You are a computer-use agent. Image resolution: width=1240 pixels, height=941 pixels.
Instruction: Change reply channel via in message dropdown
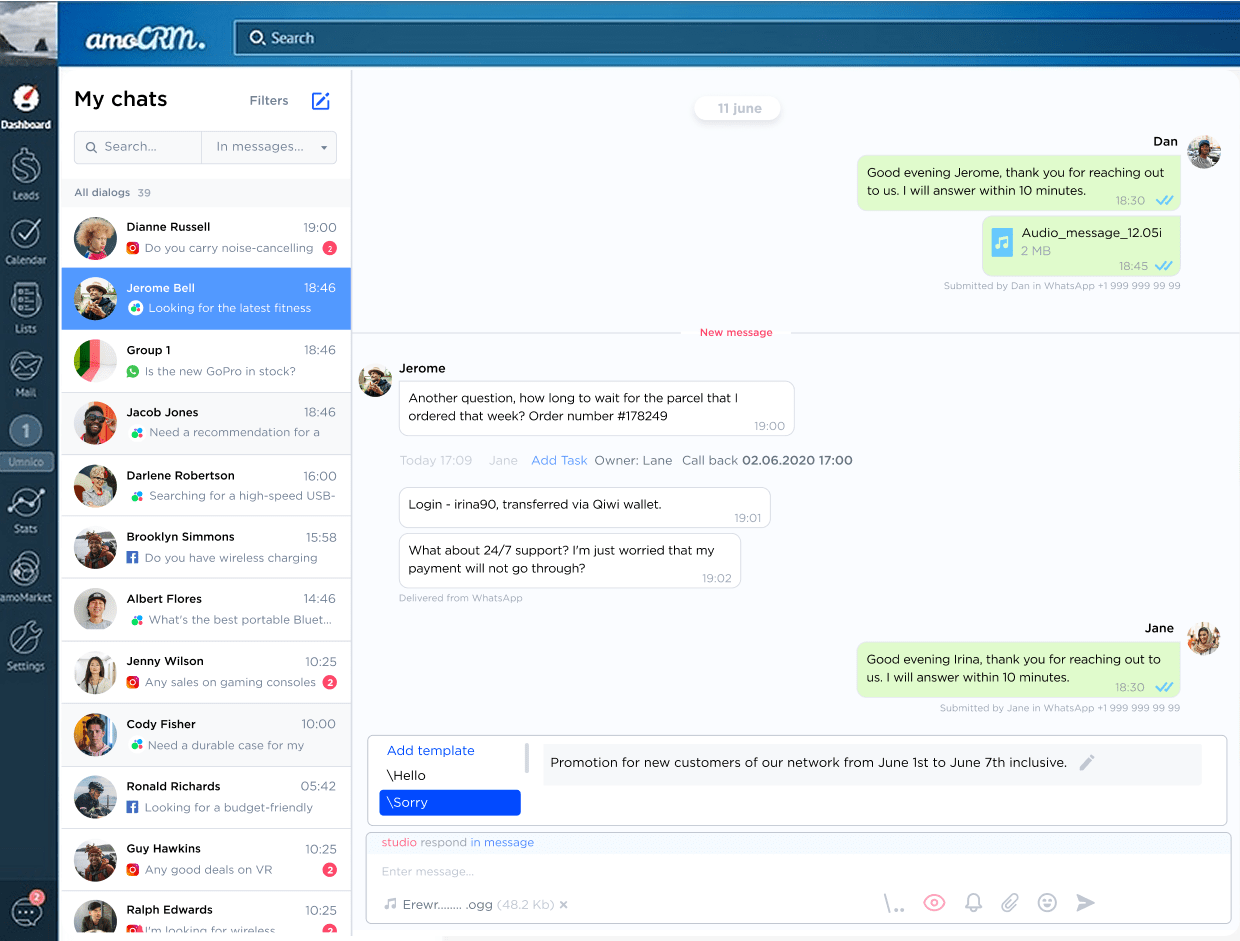(504, 842)
